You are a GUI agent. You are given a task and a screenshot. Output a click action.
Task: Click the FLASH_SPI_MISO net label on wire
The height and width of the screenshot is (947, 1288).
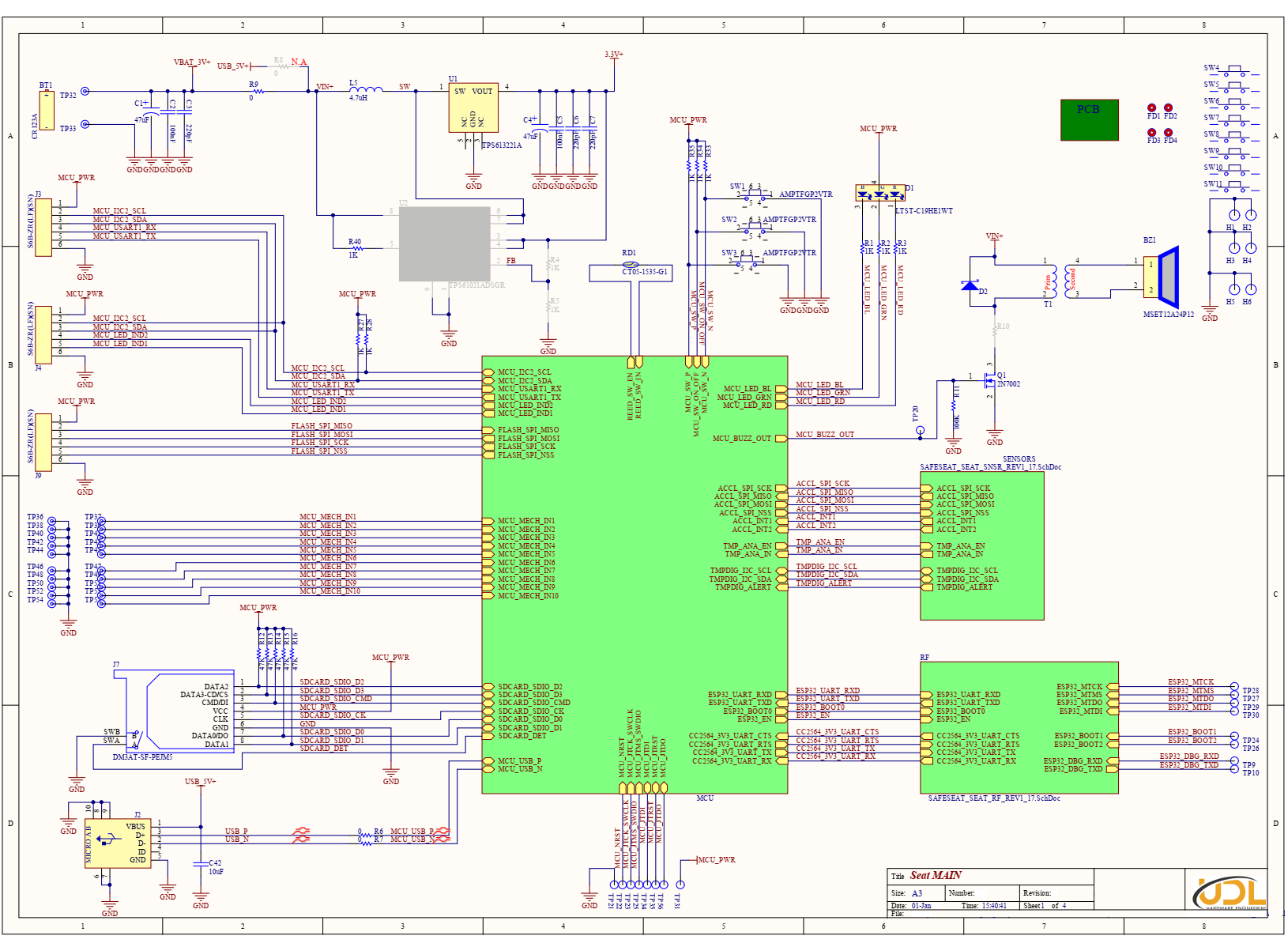(x=322, y=426)
